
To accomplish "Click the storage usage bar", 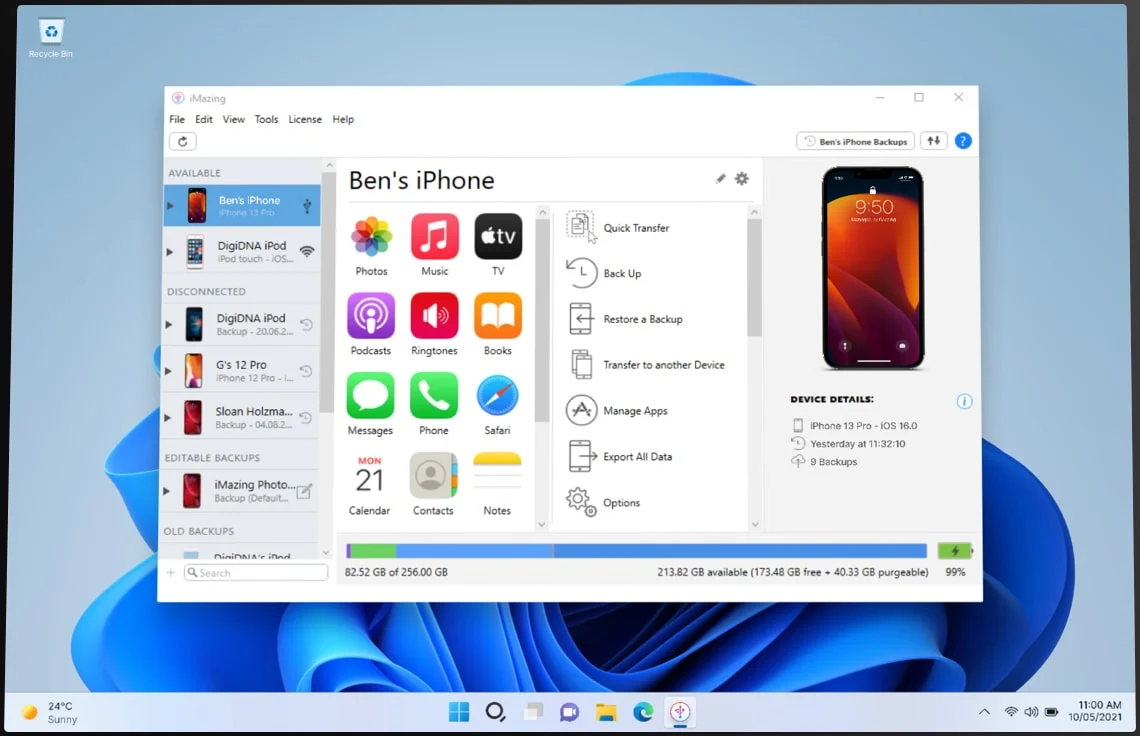I will point(636,551).
